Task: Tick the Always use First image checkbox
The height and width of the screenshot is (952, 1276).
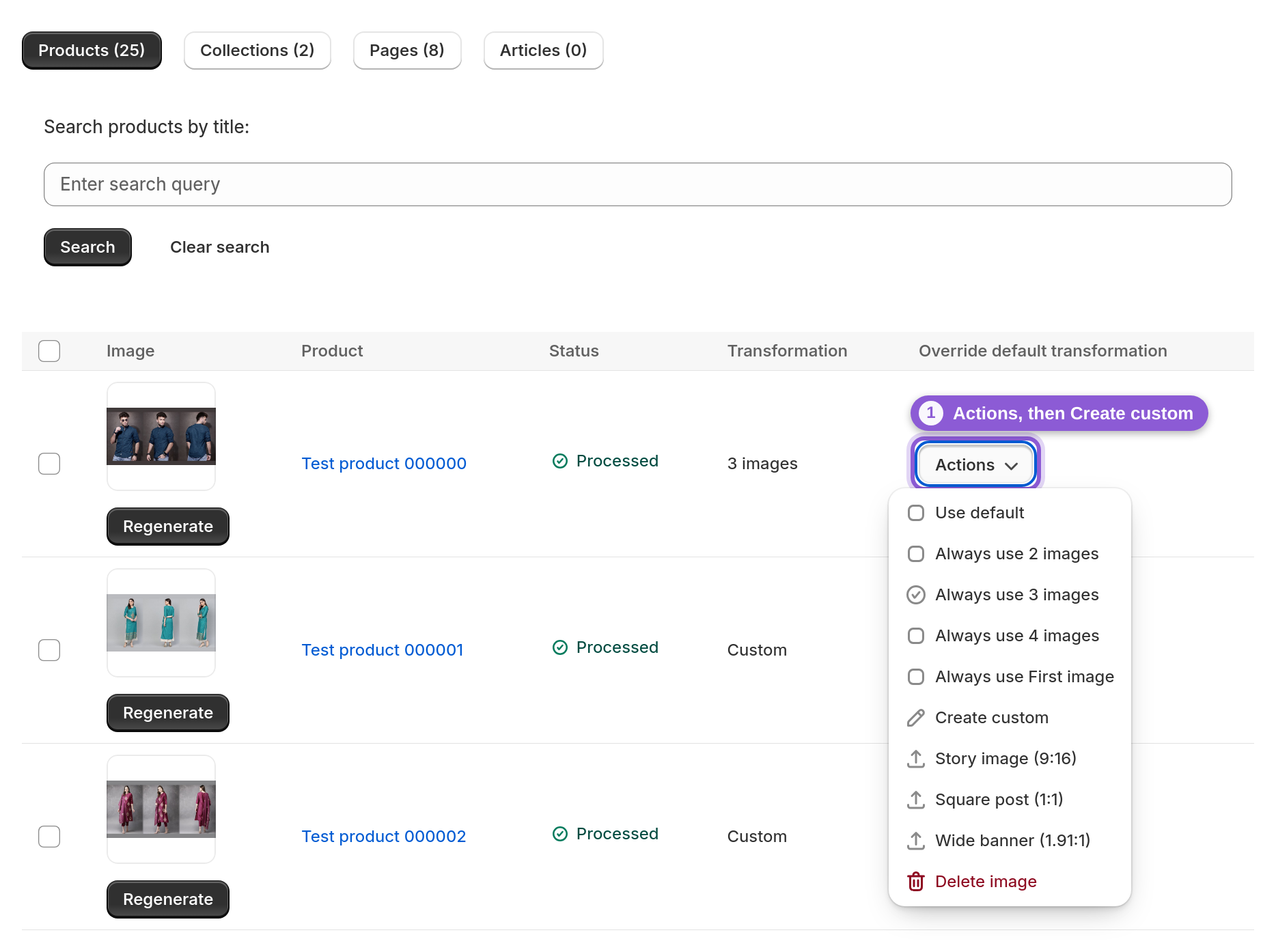Action: (915, 677)
